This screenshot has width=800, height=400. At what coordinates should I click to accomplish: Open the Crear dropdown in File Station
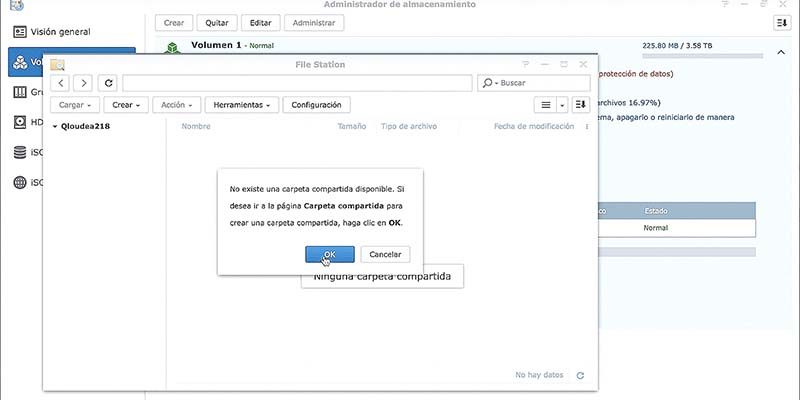[x=126, y=105]
